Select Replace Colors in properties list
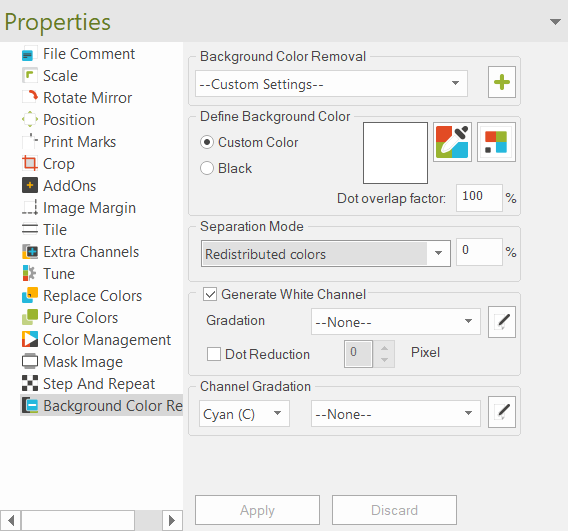Viewport: 568px width, 531px height. (92, 296)
